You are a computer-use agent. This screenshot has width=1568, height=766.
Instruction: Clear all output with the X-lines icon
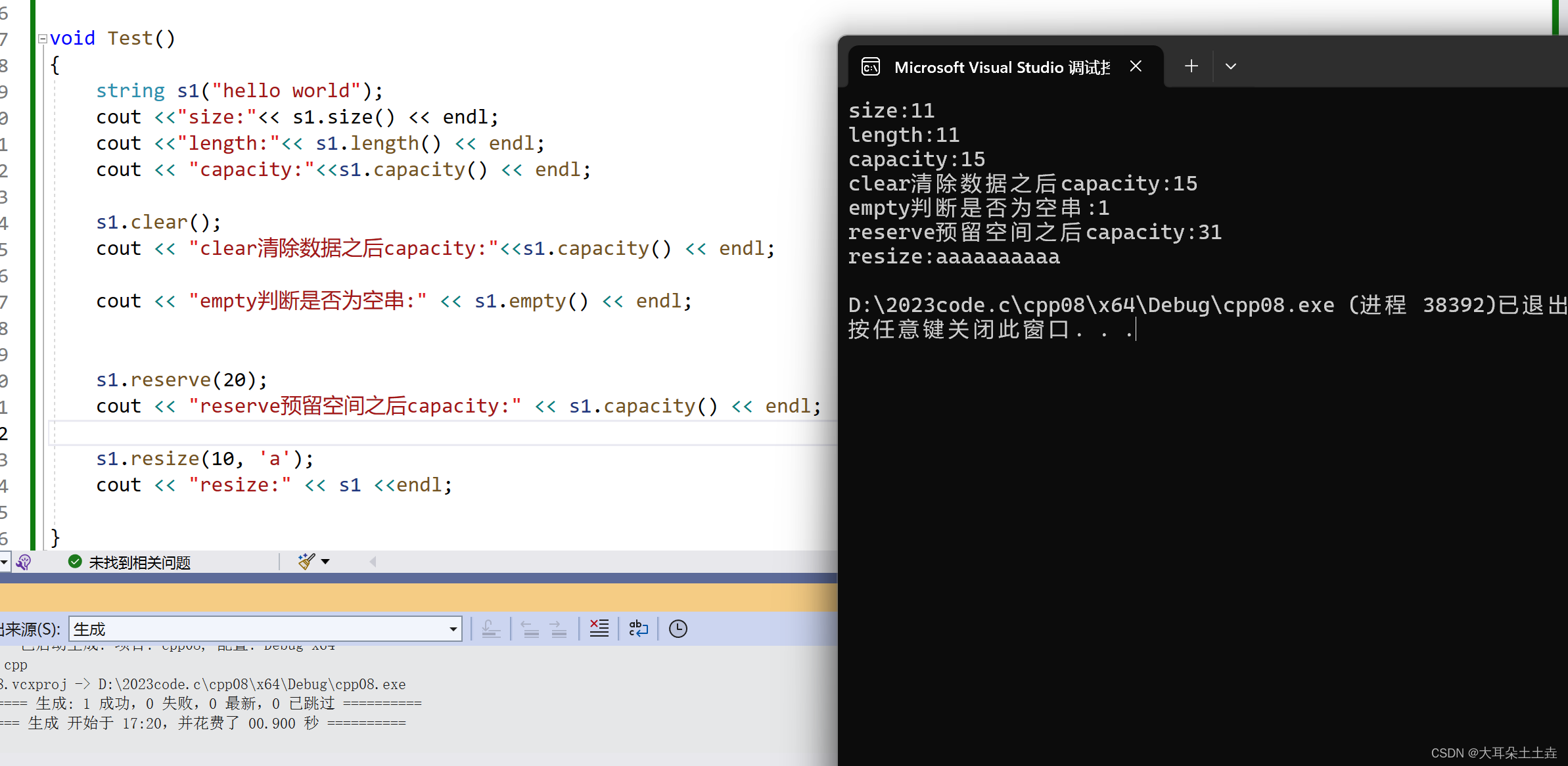click(x=599, y=629)
